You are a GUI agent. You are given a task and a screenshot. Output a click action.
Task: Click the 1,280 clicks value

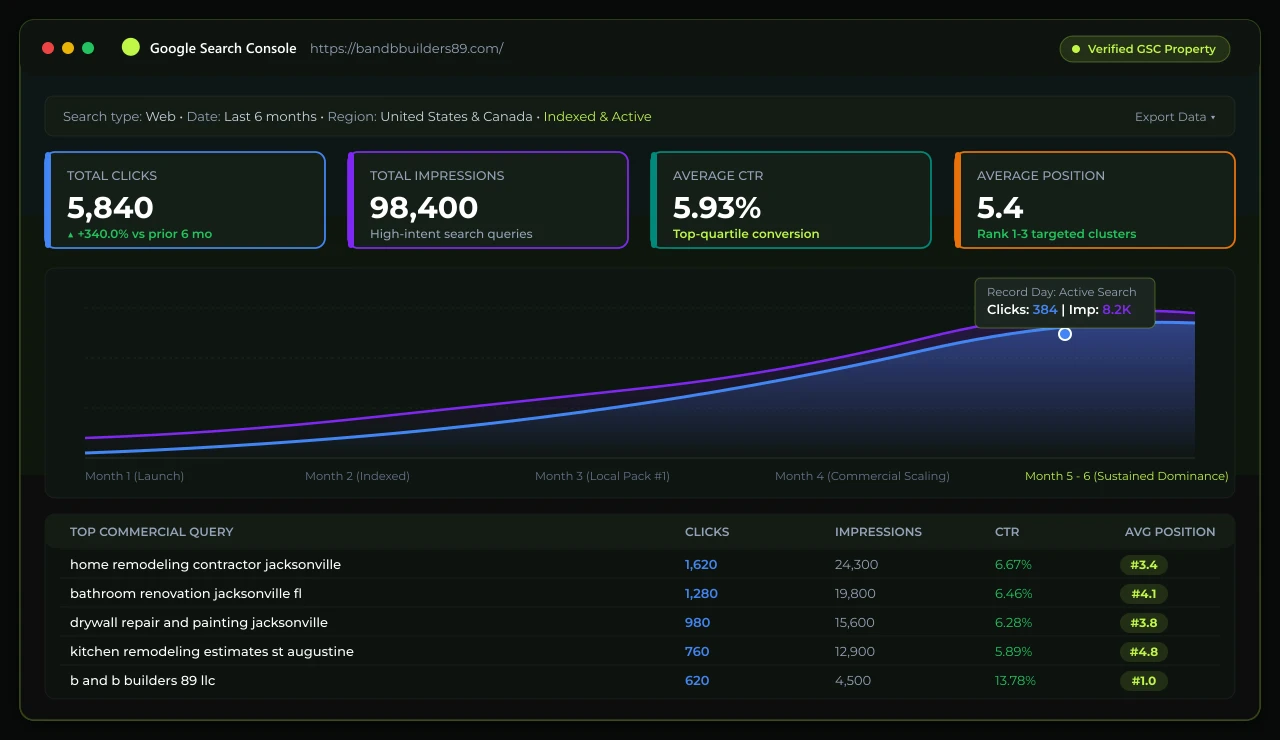701,594
